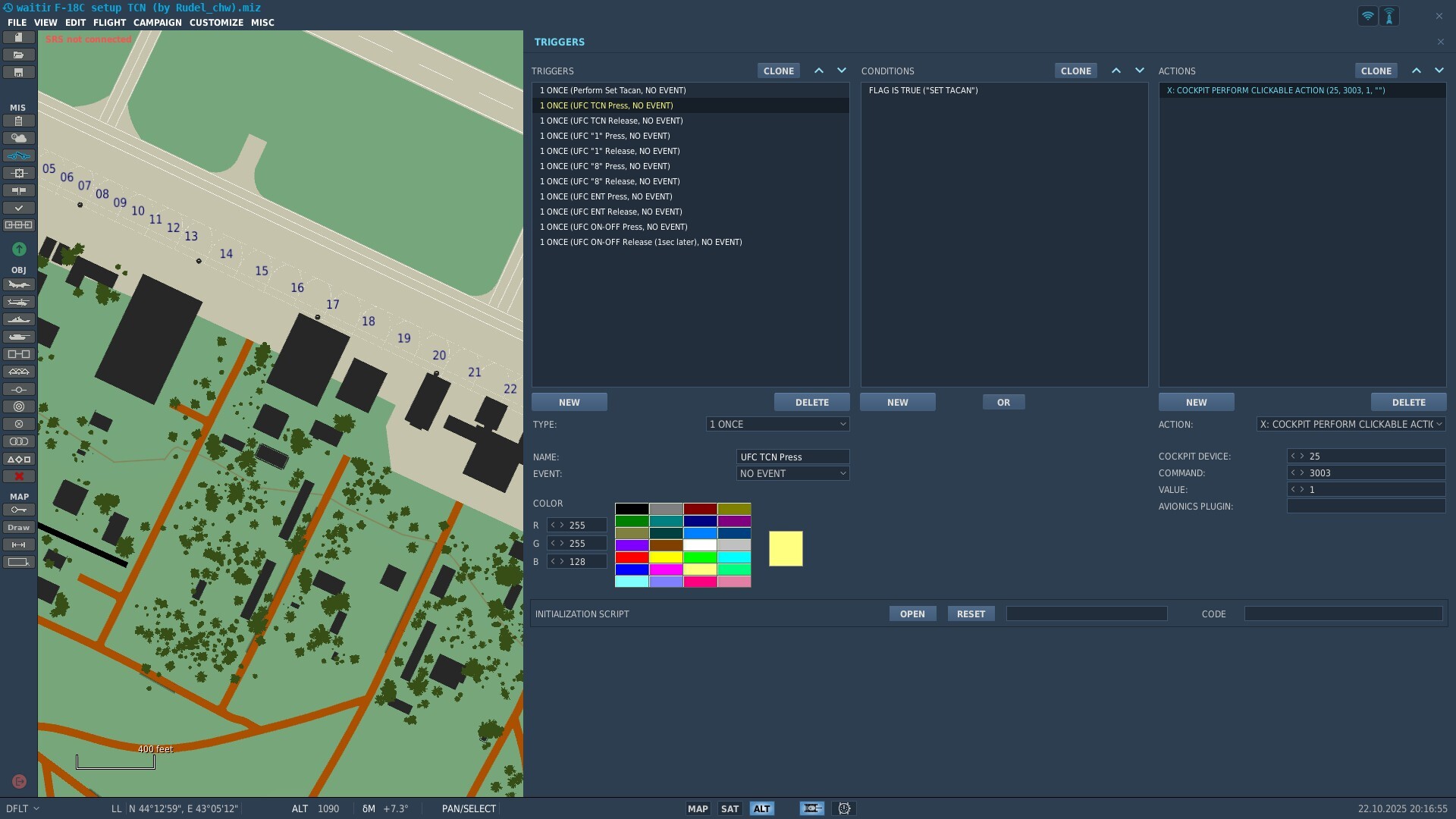Switch to MAP view mode
The image size is (1456, 819).
tap(697, 808)
